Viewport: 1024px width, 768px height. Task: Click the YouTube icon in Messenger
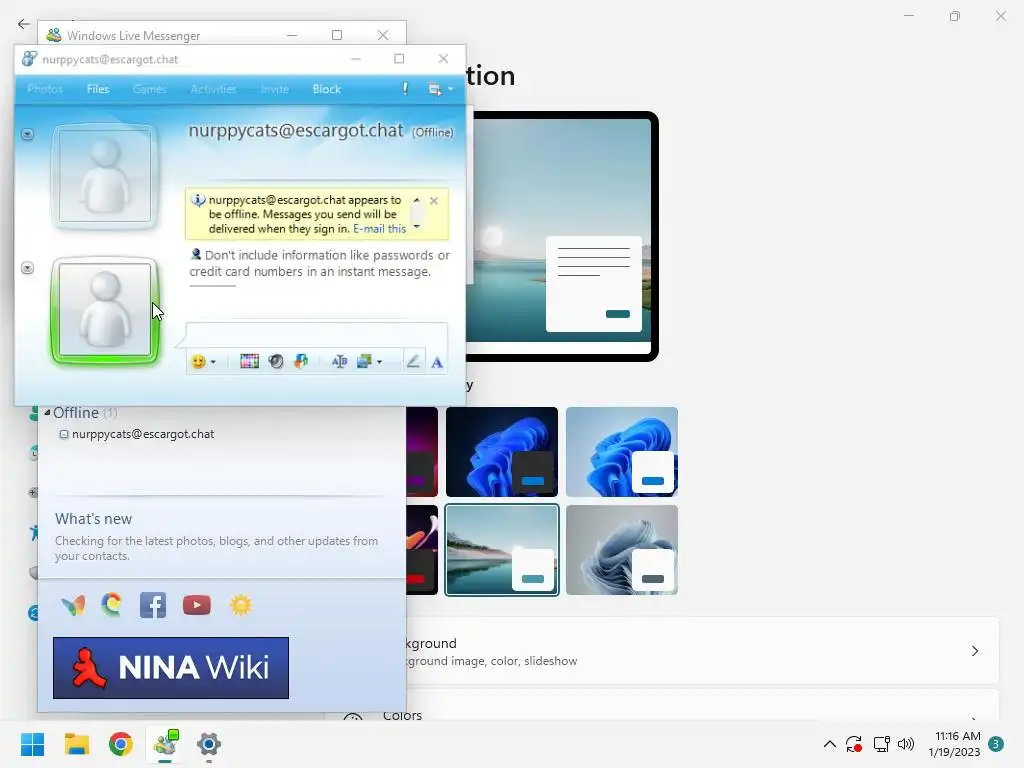pos(197,605)
